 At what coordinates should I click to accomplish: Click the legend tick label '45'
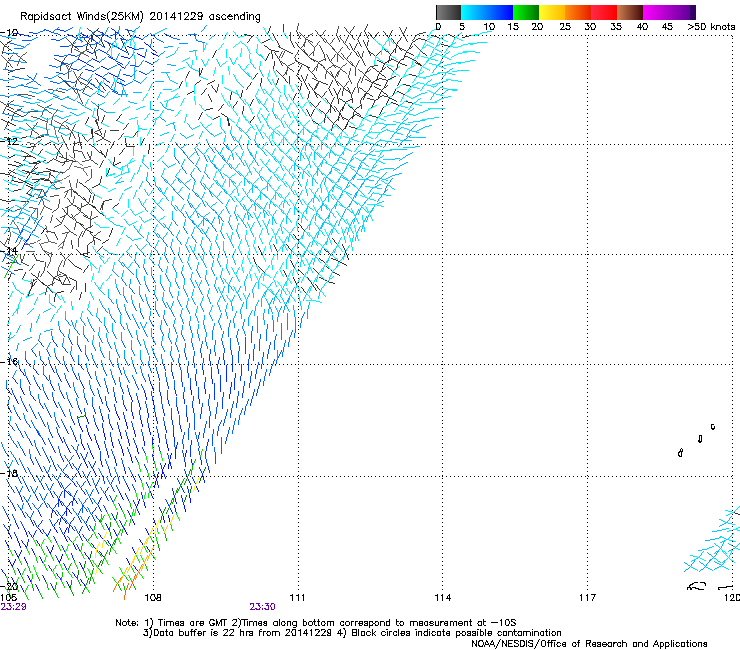pos(667,27)
